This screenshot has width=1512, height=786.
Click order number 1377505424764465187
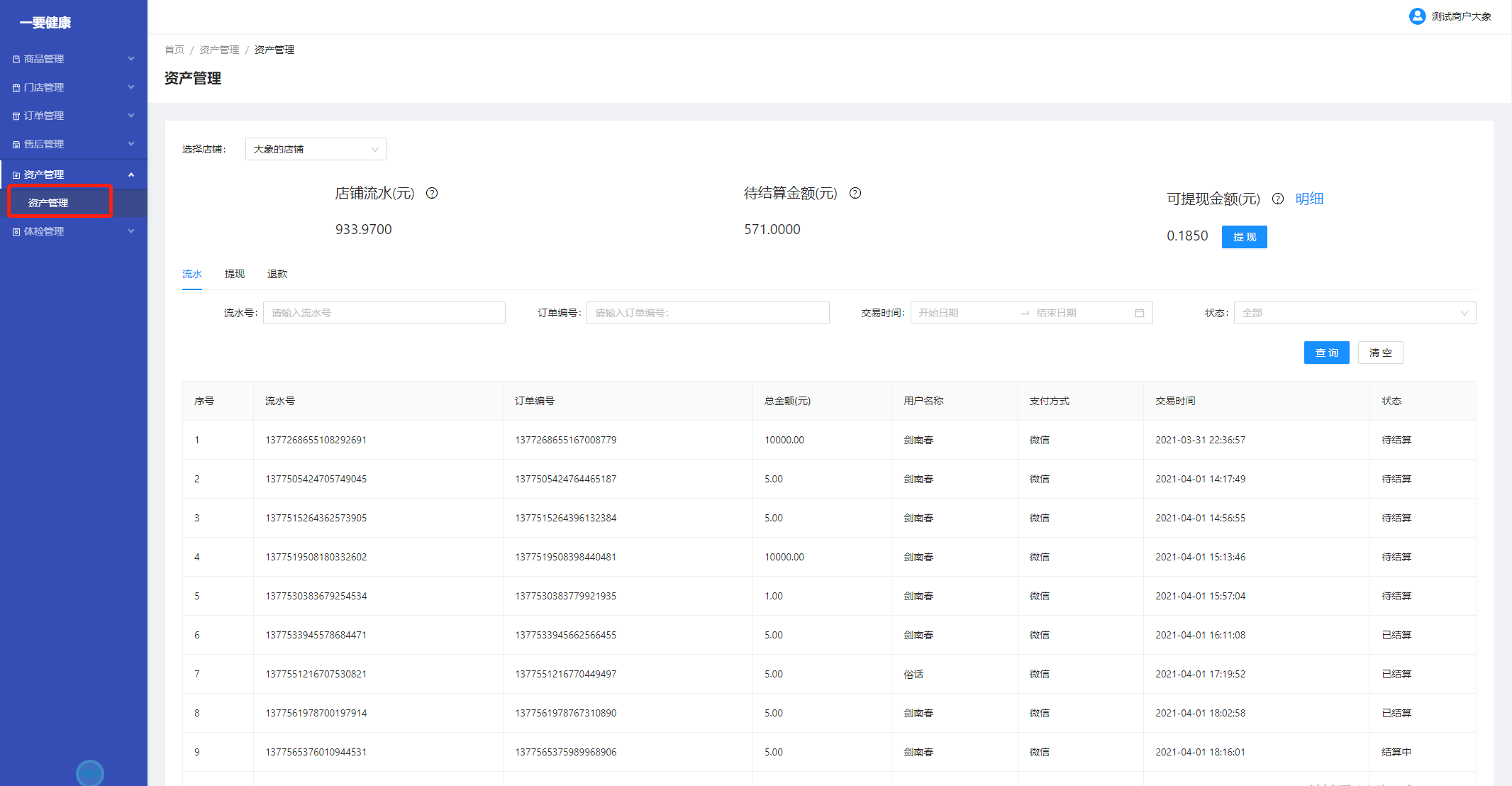566,479
